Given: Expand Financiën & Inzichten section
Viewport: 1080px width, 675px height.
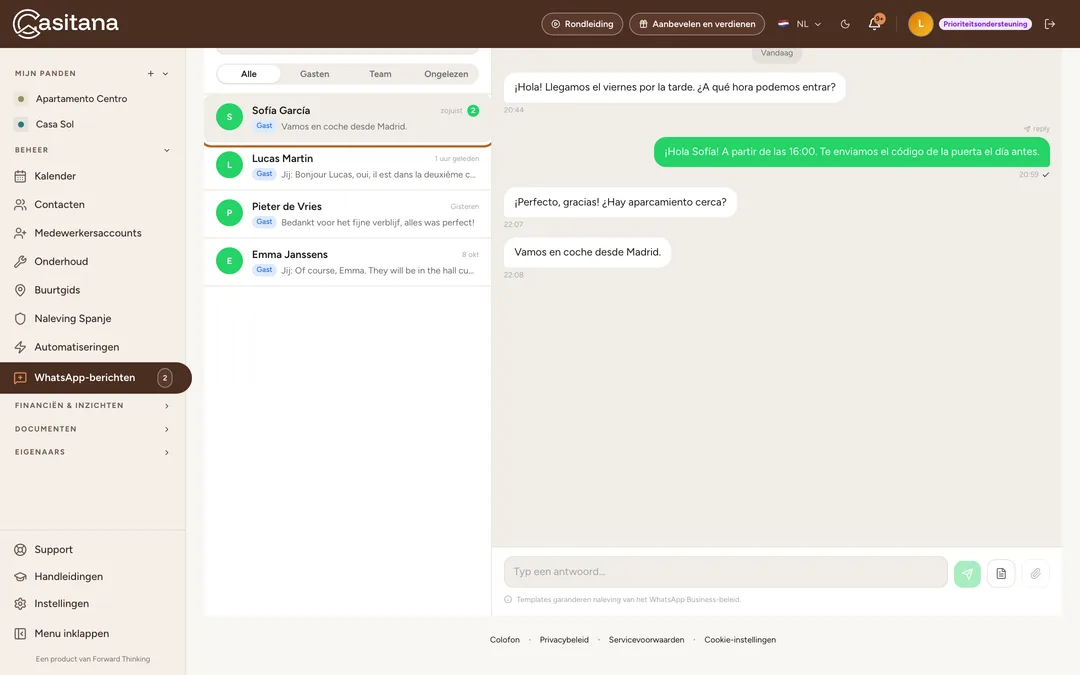Looking at the screenshot, I should pyautogui.click(x=93, y=406).
